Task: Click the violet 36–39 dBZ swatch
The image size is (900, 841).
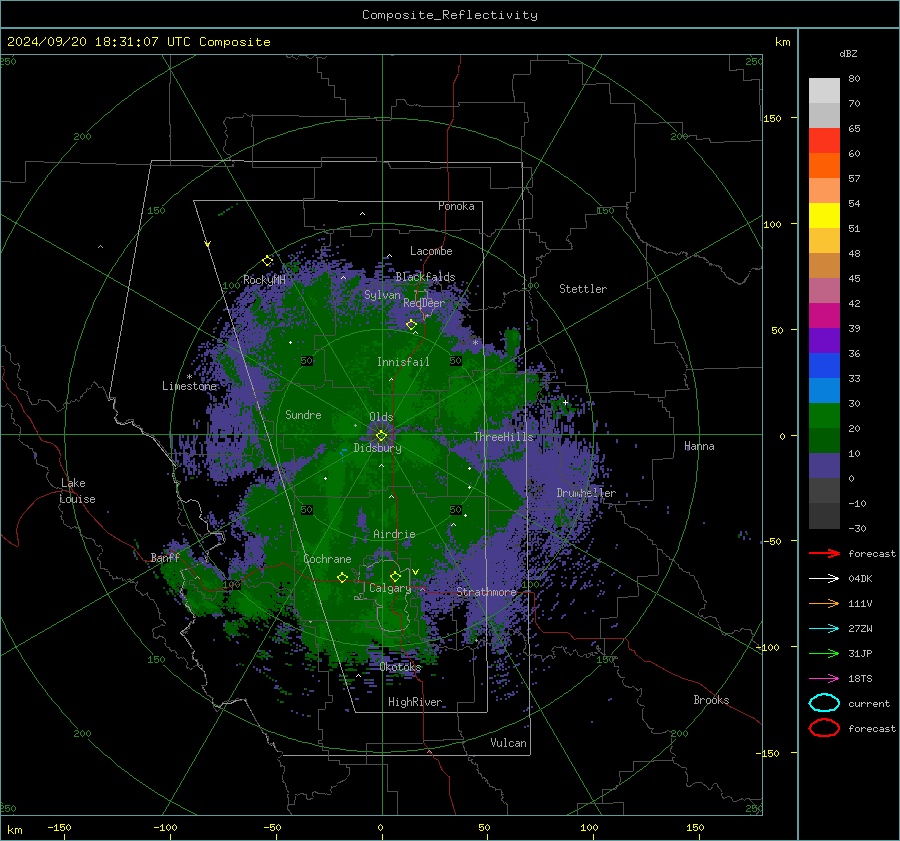Action: coord(824,341)
